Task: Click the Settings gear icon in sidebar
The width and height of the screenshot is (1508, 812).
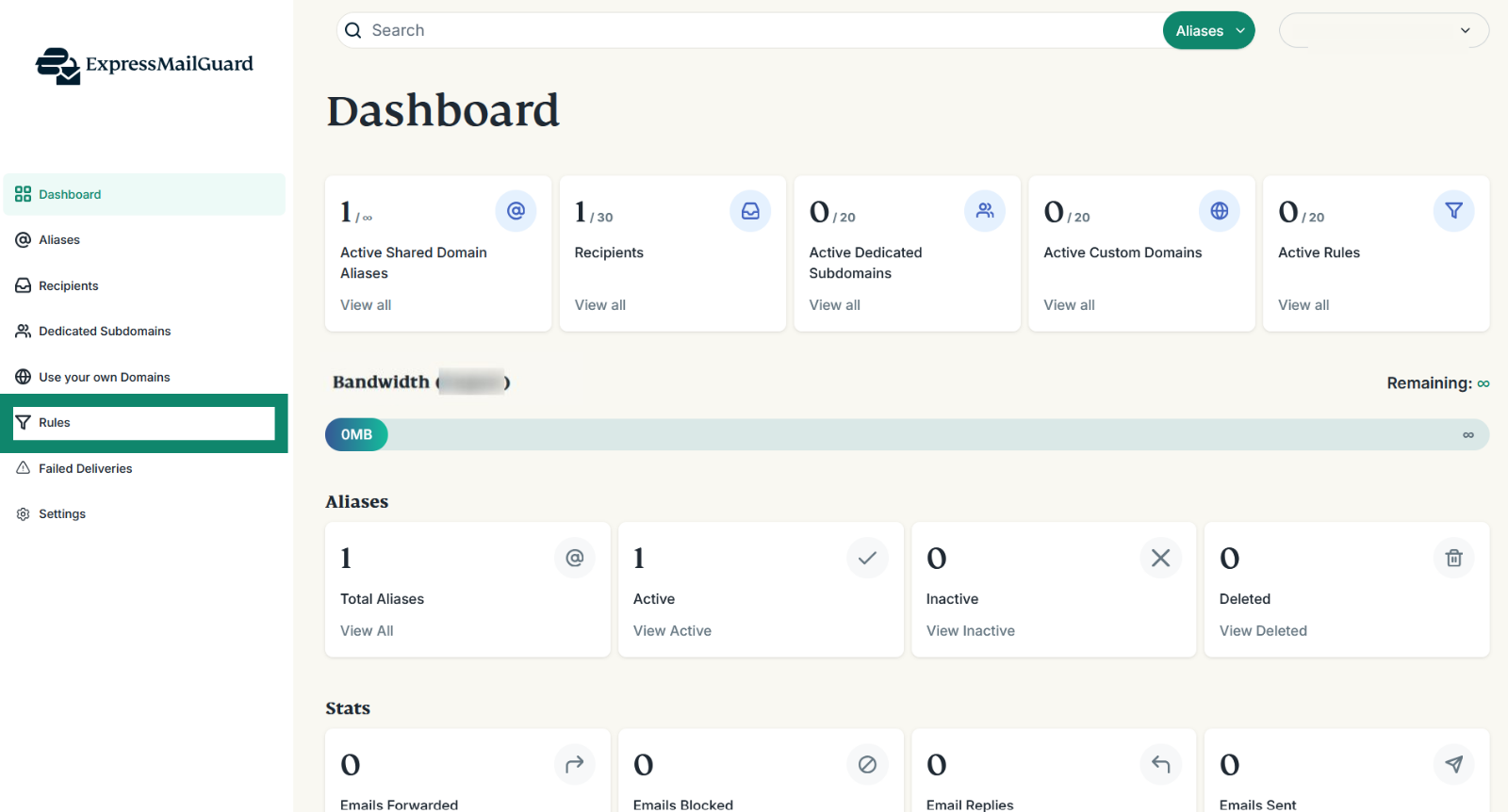Action: 24,513
